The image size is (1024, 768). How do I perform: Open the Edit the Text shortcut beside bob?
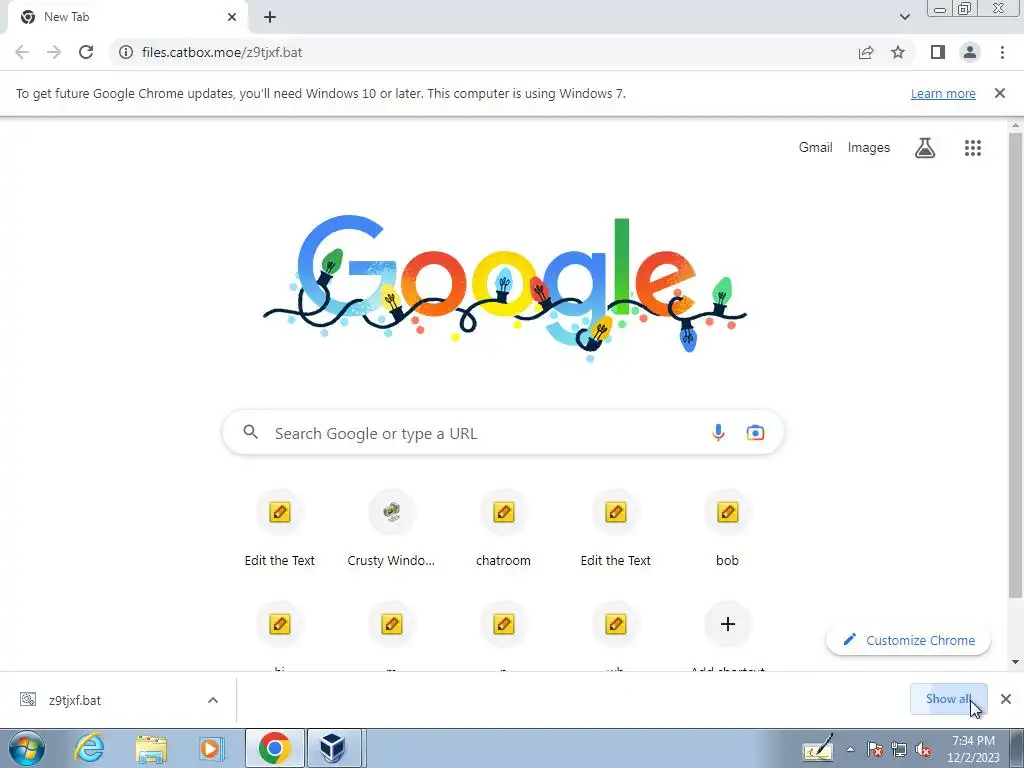[x=616, y=529]
